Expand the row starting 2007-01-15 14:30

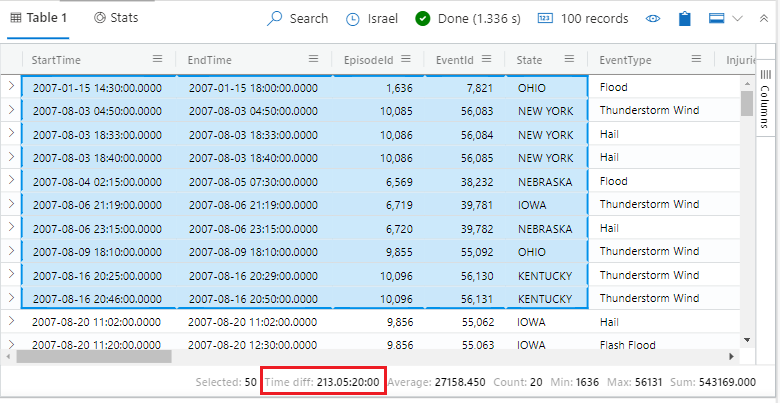point(11,87)
